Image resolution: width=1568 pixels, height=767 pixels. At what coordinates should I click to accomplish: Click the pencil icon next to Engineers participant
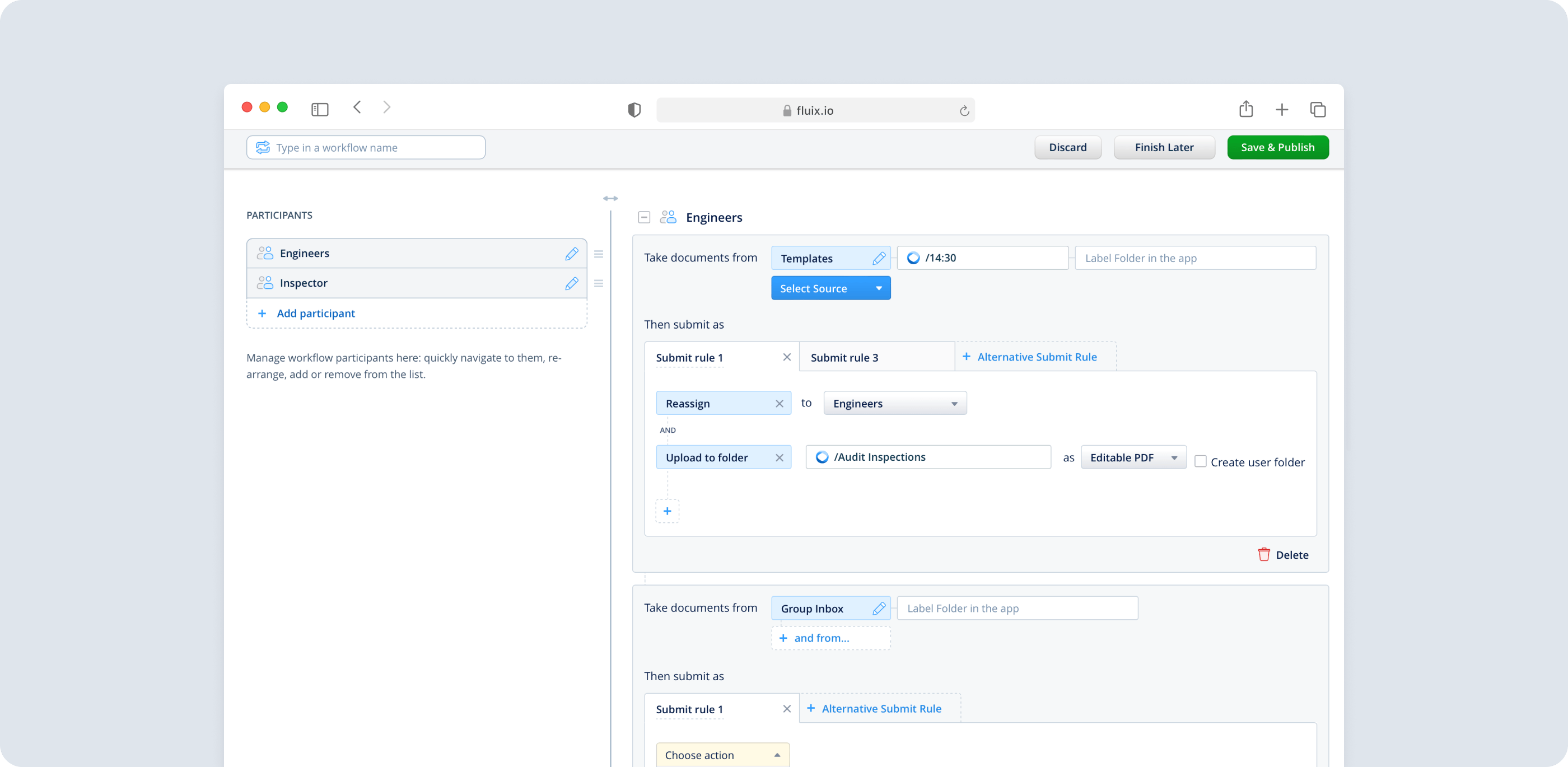(x=571, y=254)
